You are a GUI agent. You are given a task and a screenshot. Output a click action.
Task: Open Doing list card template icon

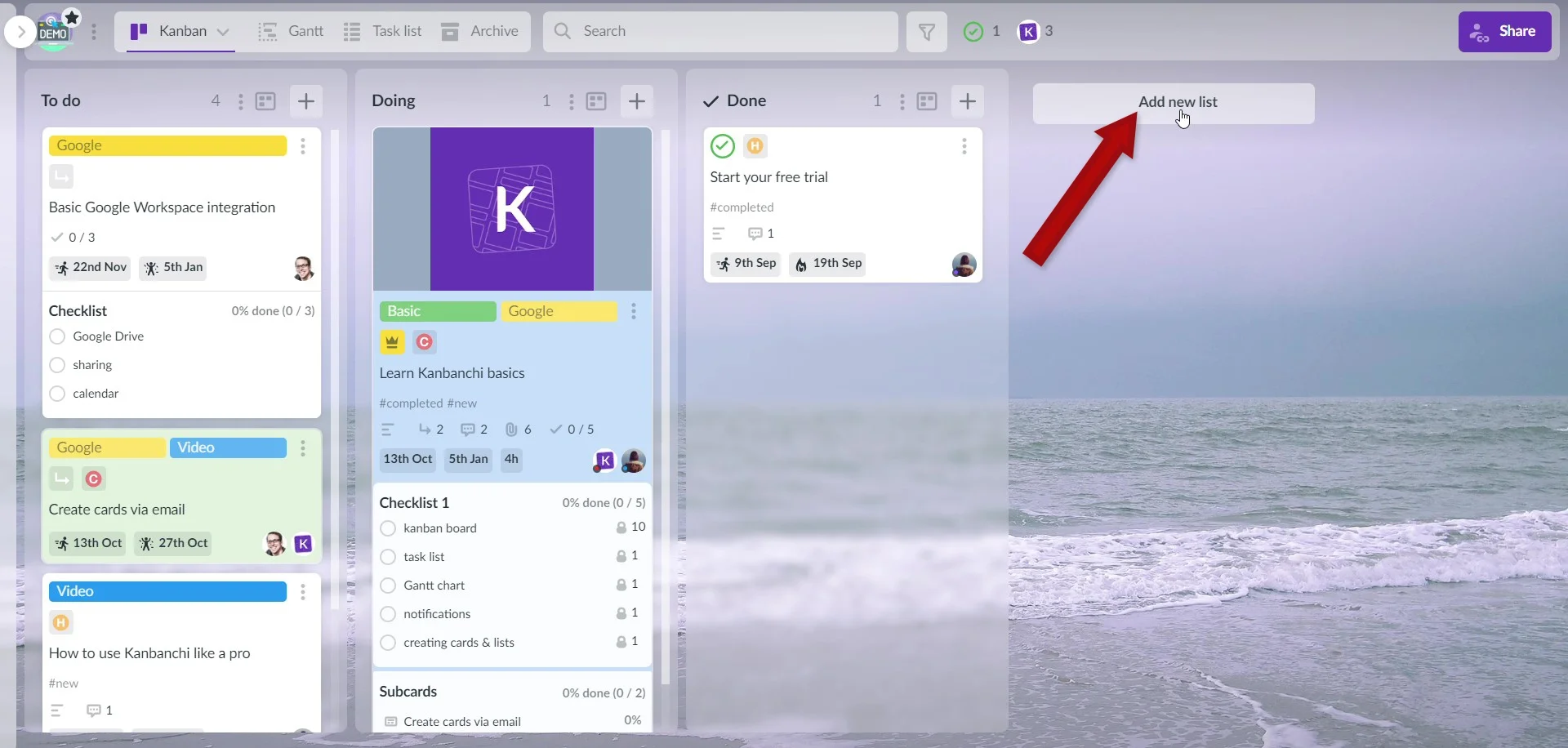(x=596, y=101)
